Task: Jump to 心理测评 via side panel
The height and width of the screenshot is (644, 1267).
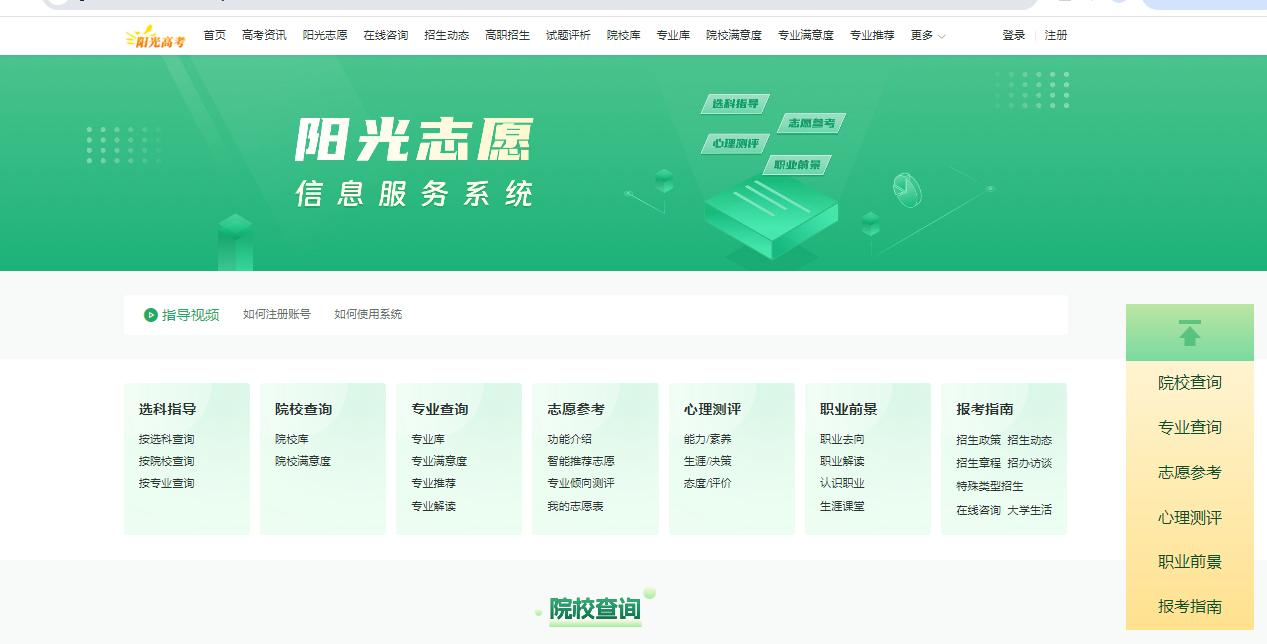Action: [x=1190, y=517]
